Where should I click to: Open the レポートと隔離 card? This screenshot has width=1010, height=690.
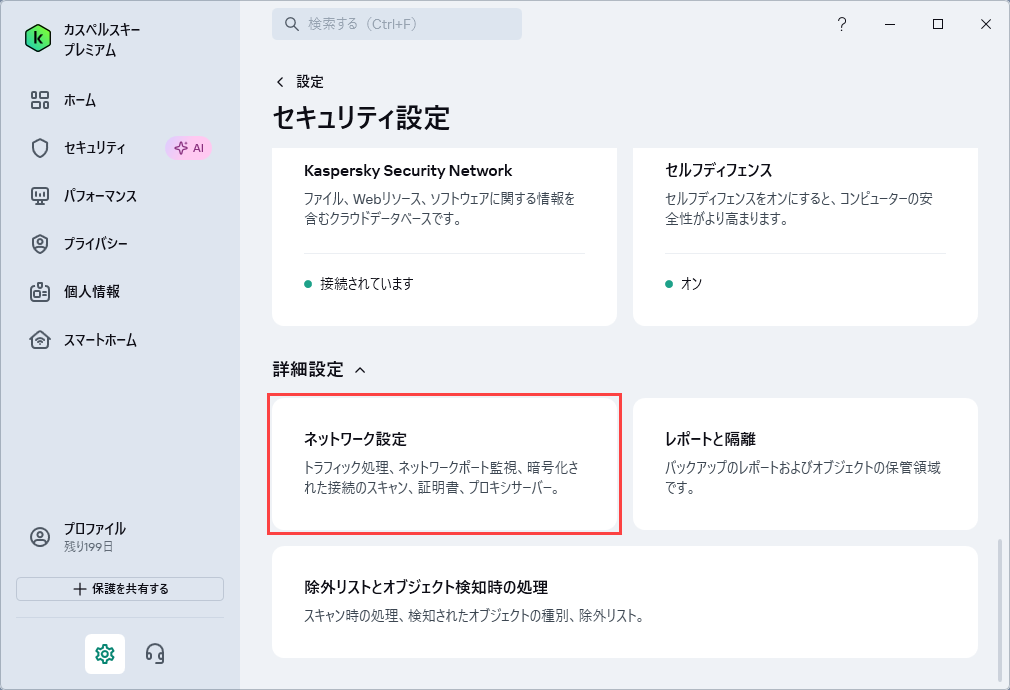(805, 464)
